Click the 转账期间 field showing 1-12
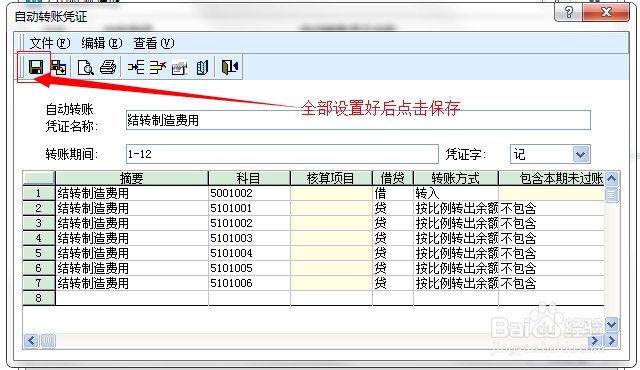Viewport: 640px width, 370px height. click(x=282, y=154)
